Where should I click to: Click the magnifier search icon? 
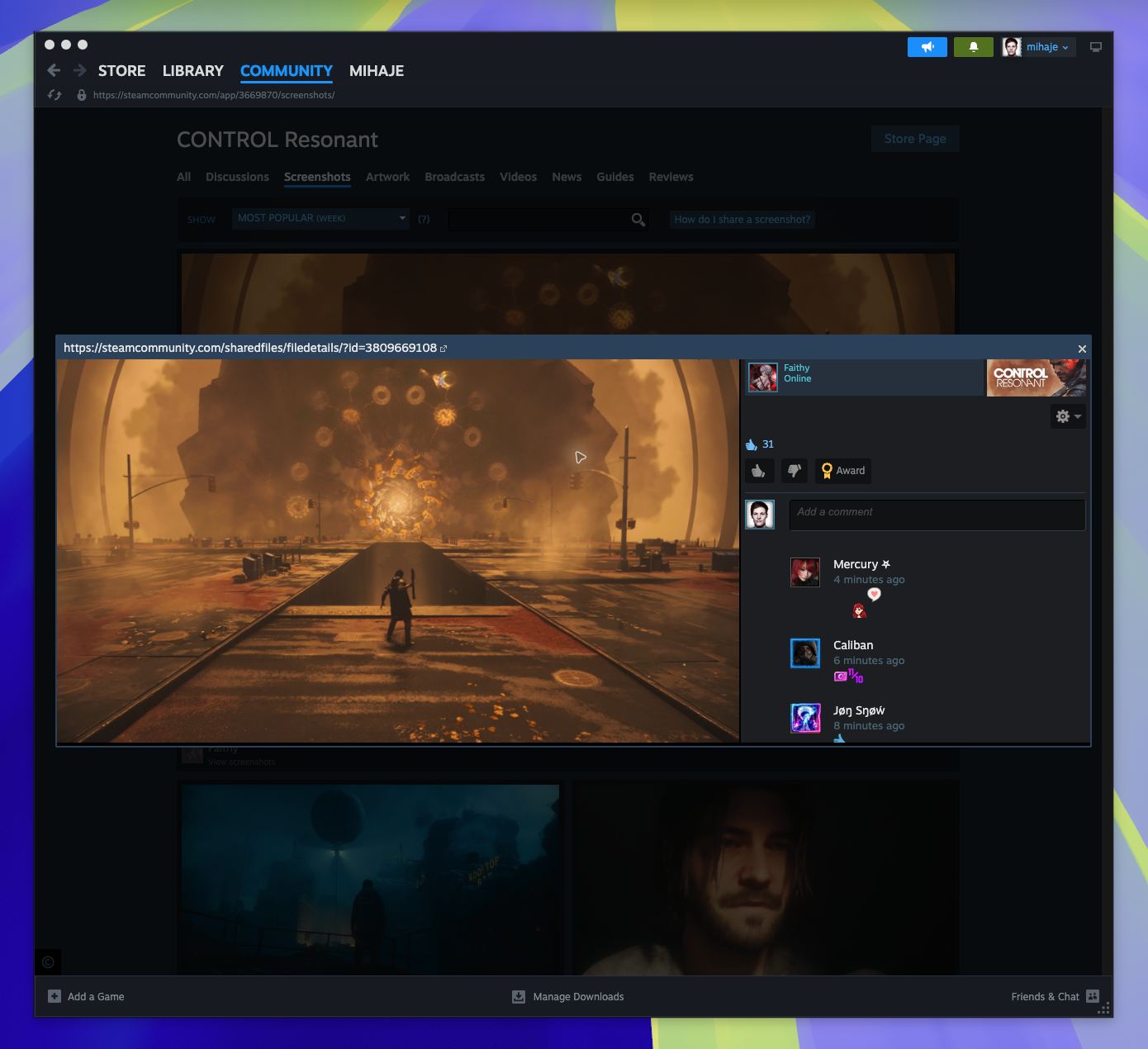click(638, 219)
